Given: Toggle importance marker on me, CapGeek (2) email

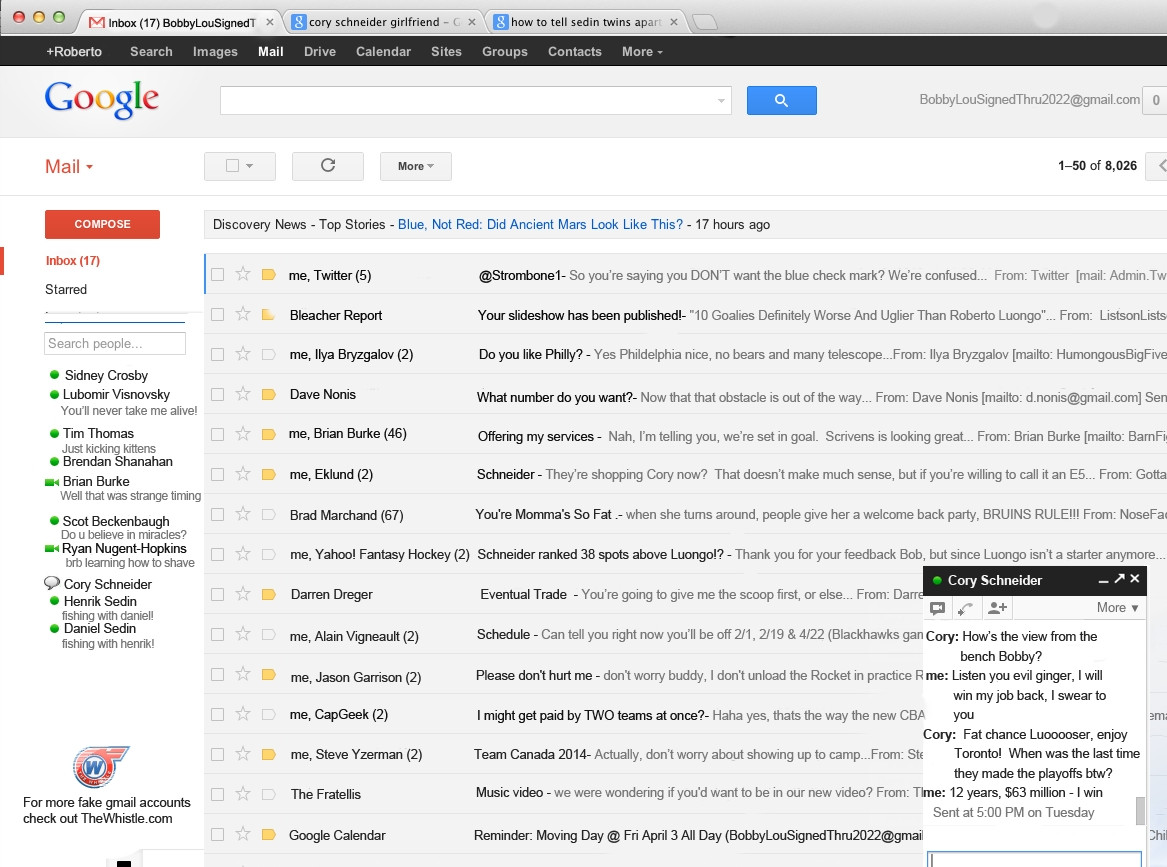Looking at the screenshot, I should (x=269, y=714).
